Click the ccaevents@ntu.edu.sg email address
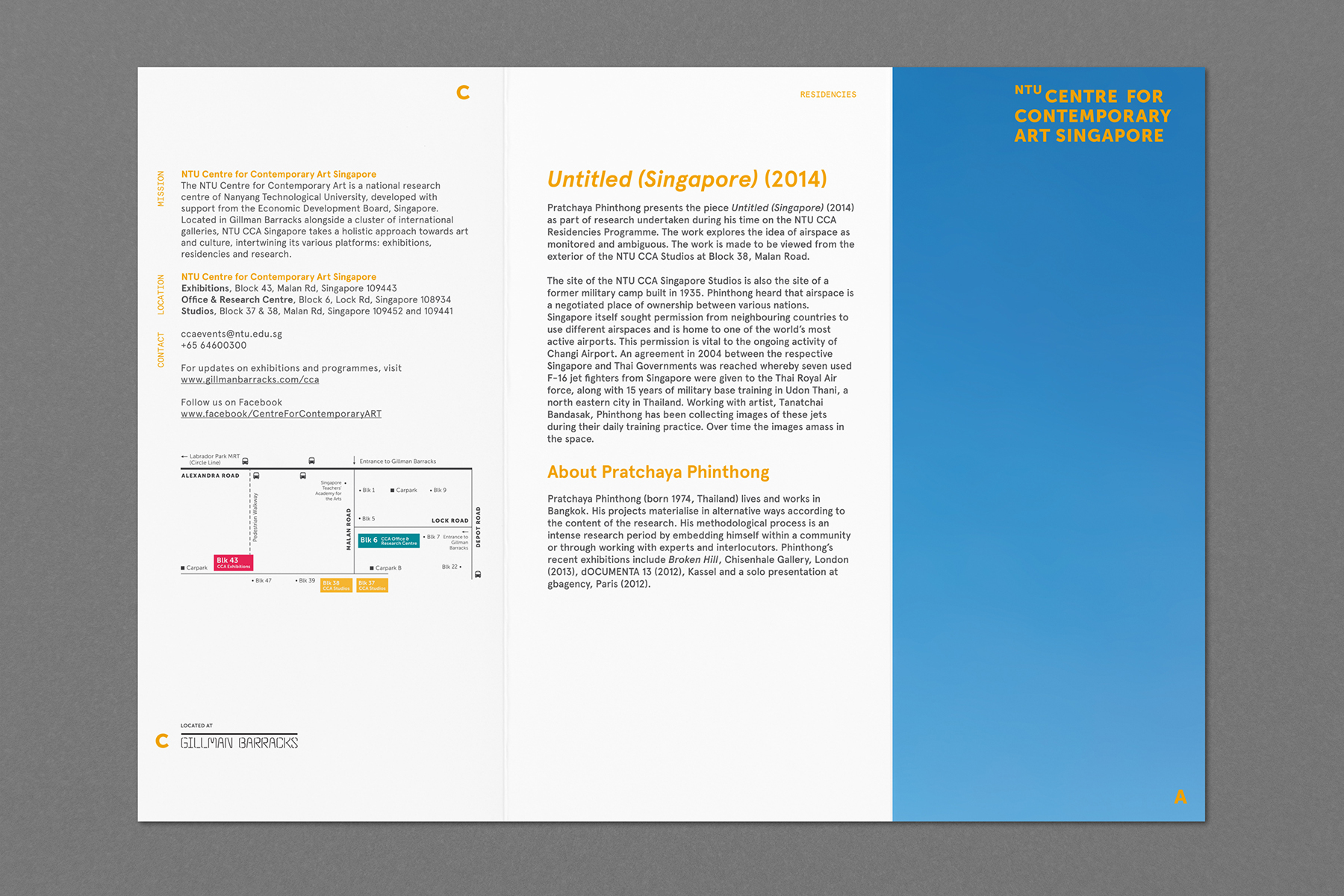Image resolution: width=1344 pixels, height=896 pixels. [x=231, y=334]
